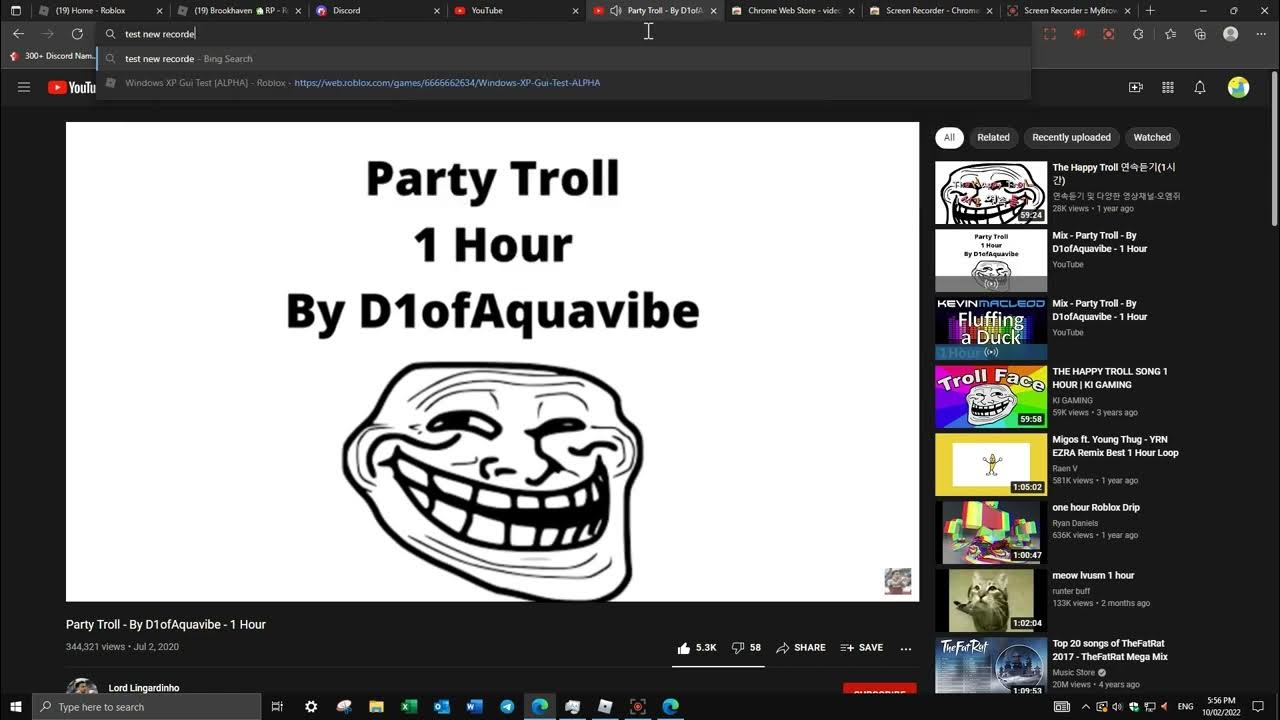Close the Discord tab

[x=437, y=10]
